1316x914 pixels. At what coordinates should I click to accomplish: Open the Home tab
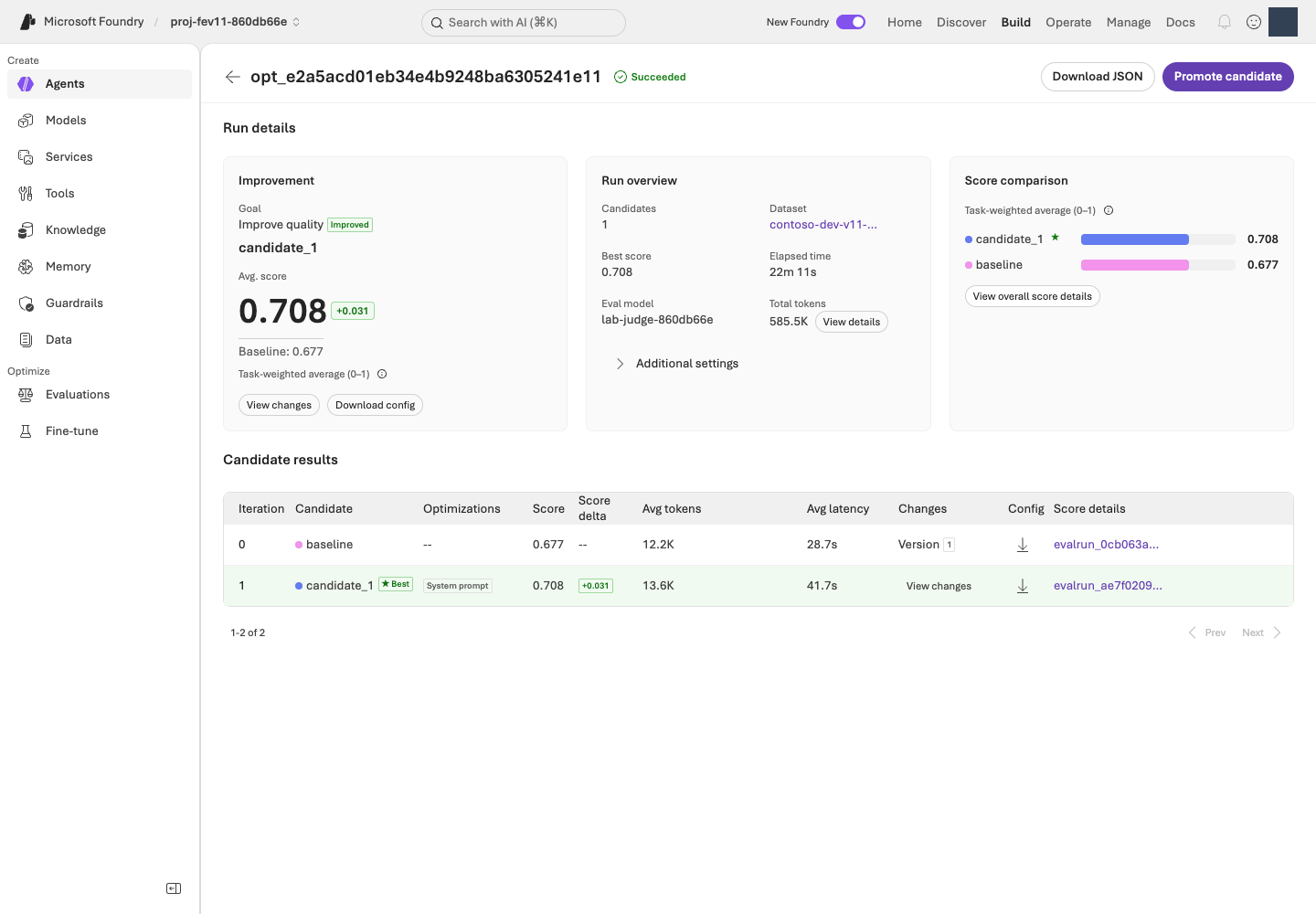click(x=905, y=22)
